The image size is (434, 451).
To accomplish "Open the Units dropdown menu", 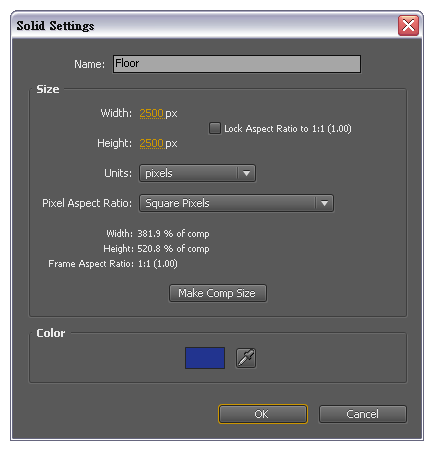I will 197,173.
